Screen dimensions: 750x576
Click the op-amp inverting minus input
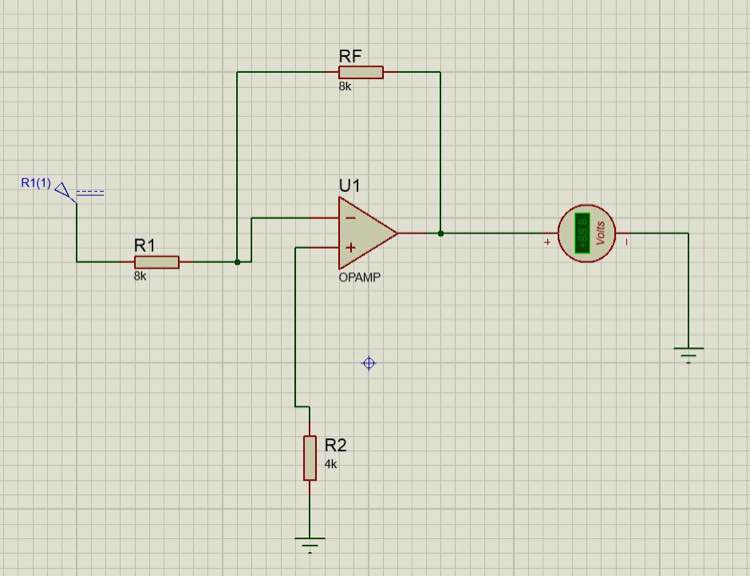click(x=351, y=218)
